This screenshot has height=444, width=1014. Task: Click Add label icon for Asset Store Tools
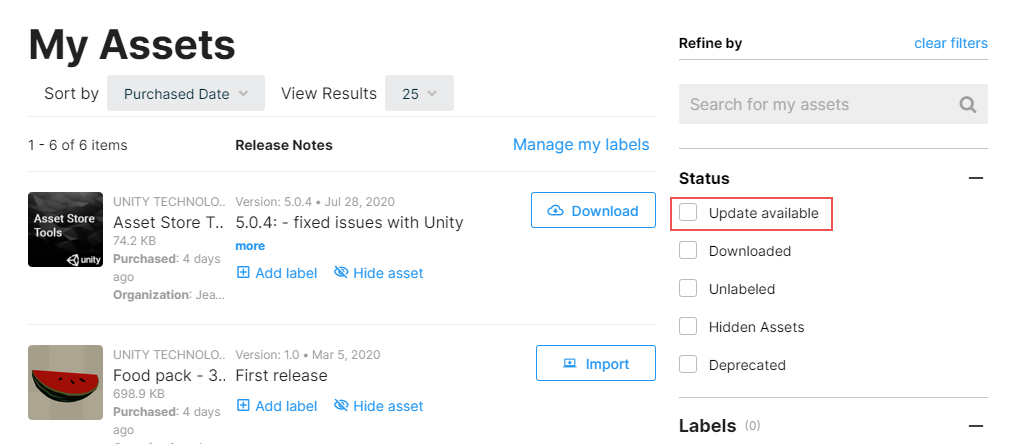click(x=244, y=273)
